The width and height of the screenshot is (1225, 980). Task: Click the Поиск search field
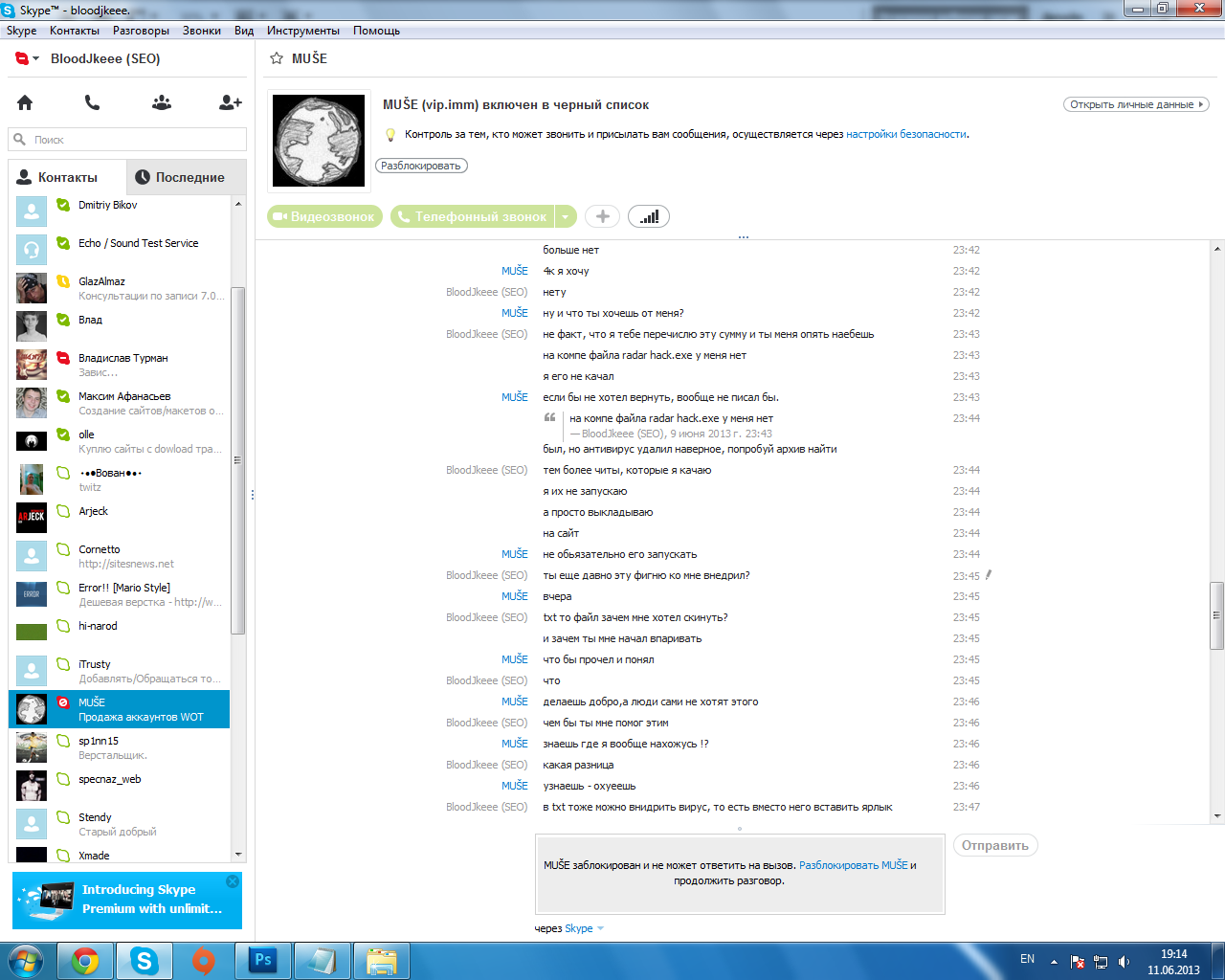click(x=127, y=140)
